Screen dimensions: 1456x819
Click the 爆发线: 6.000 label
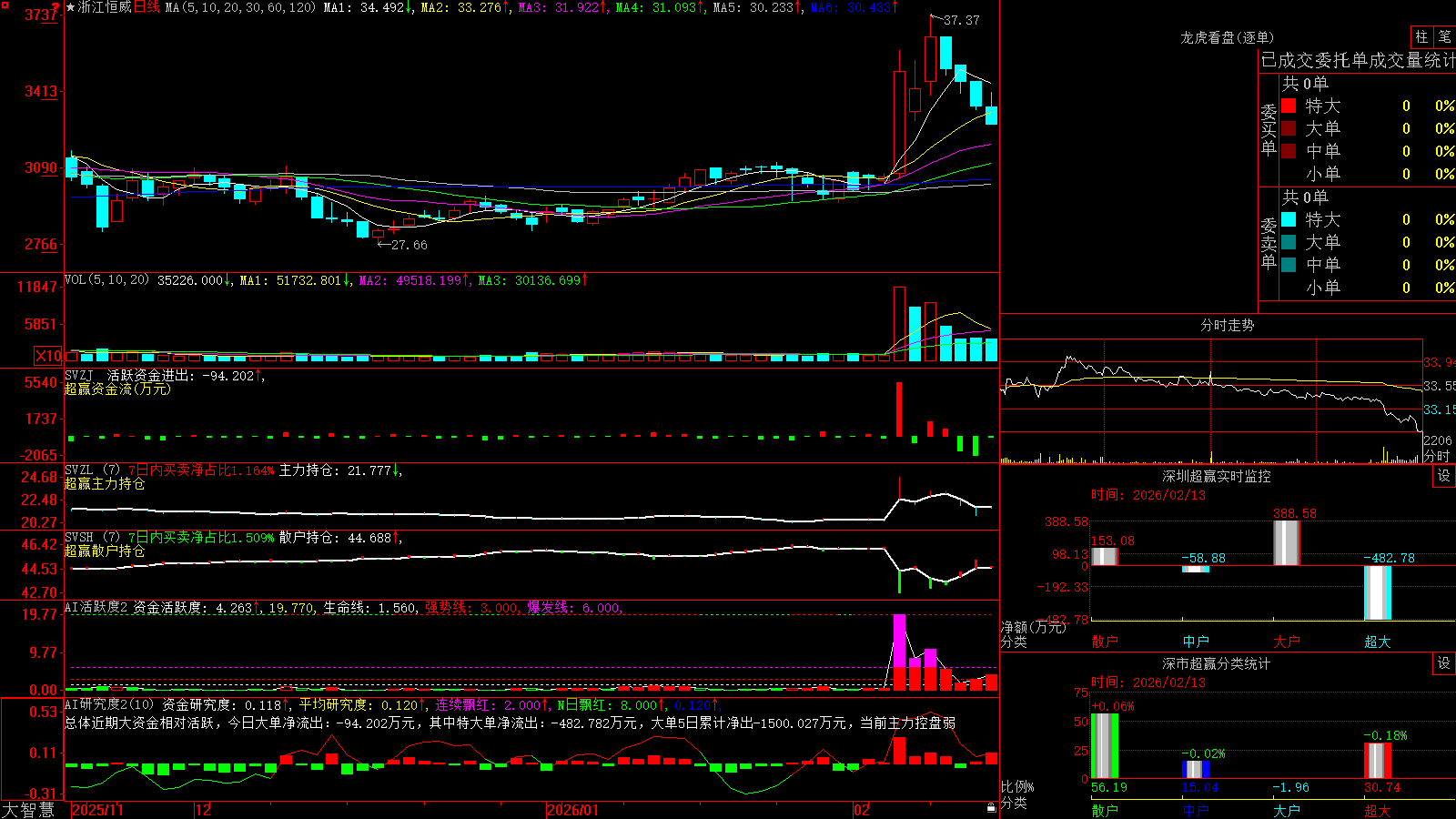(x=575, y=608)
